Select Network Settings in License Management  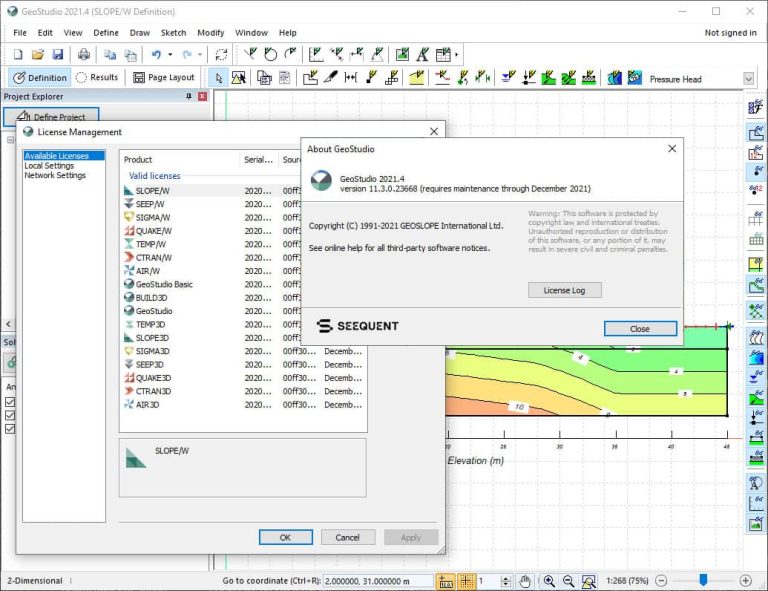tap(55, 175)
